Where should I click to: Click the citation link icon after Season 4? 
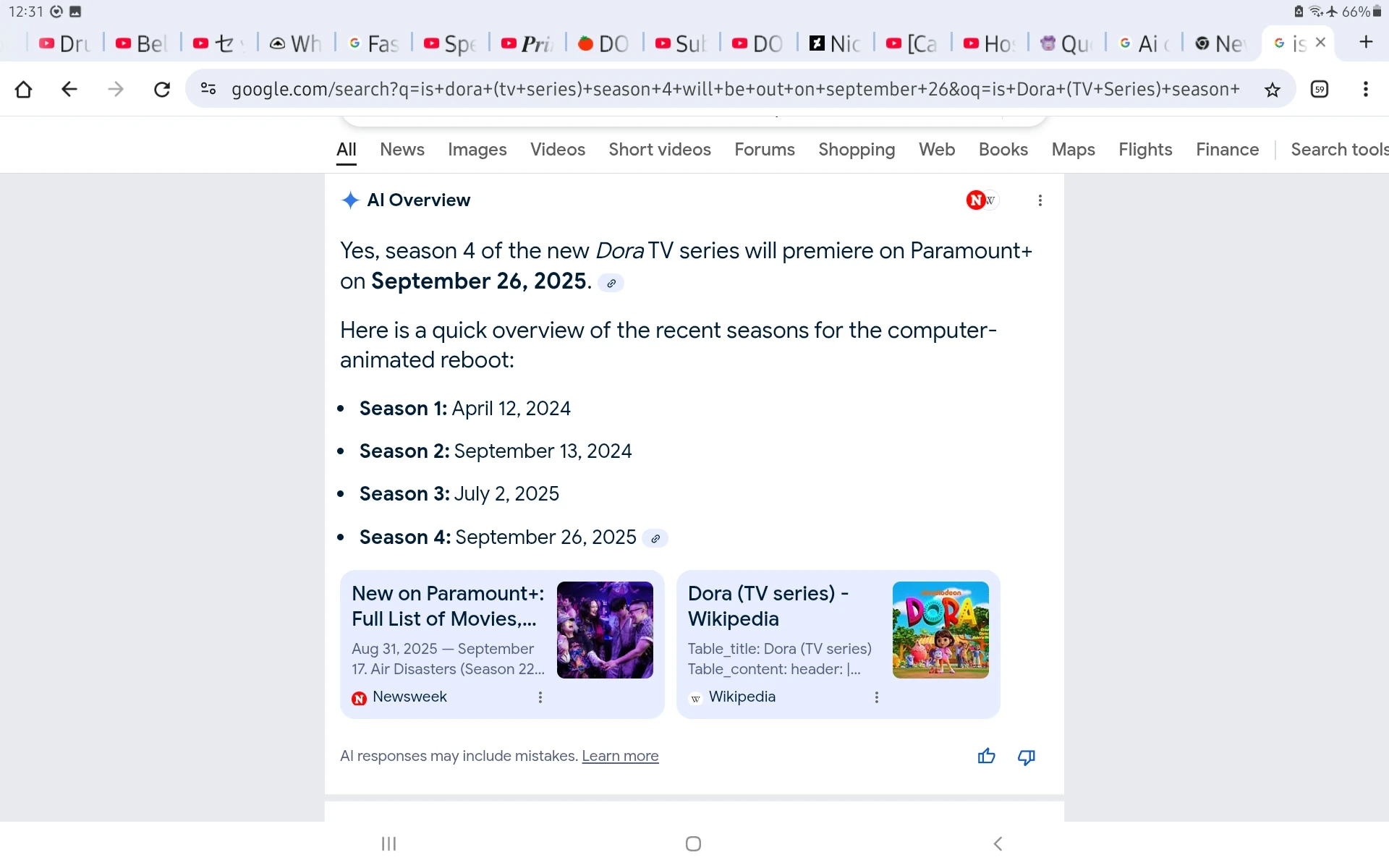(x=655, y=539)
